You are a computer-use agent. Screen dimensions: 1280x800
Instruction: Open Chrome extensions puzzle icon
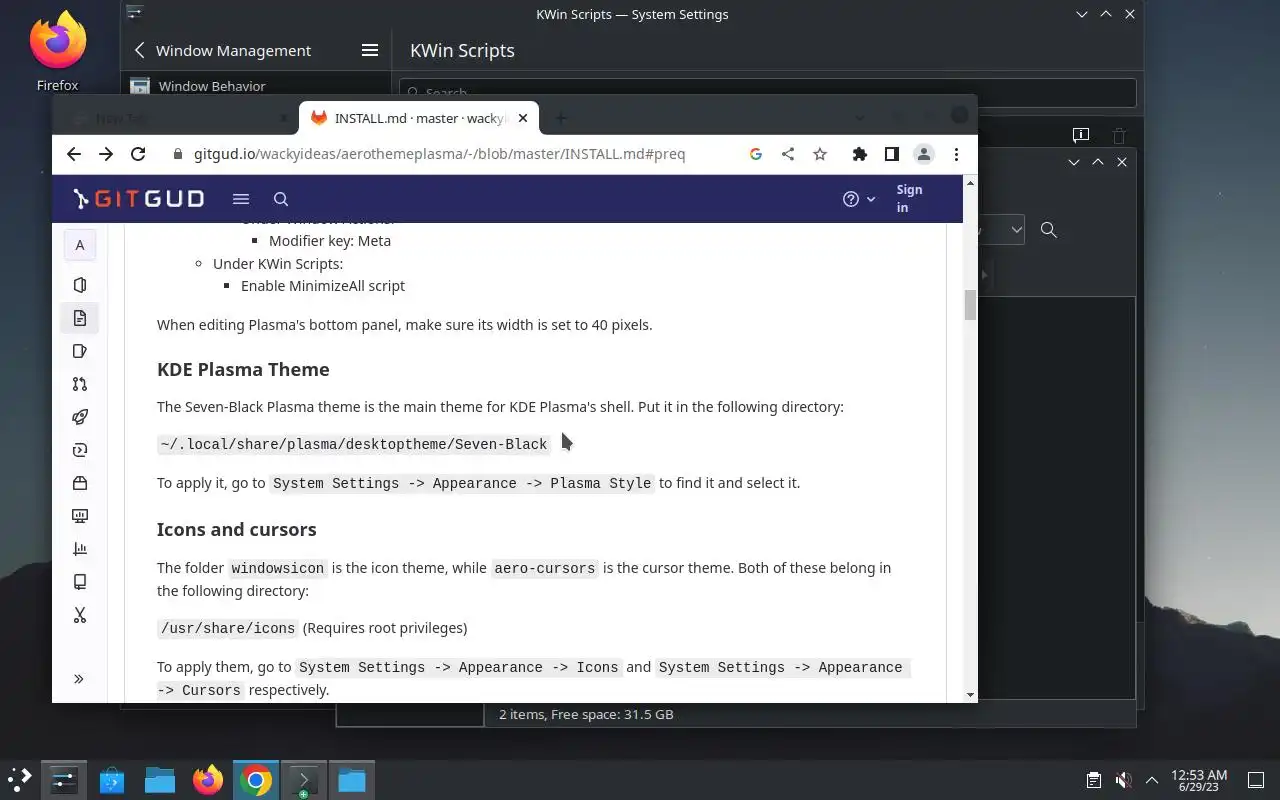point(859,154)
